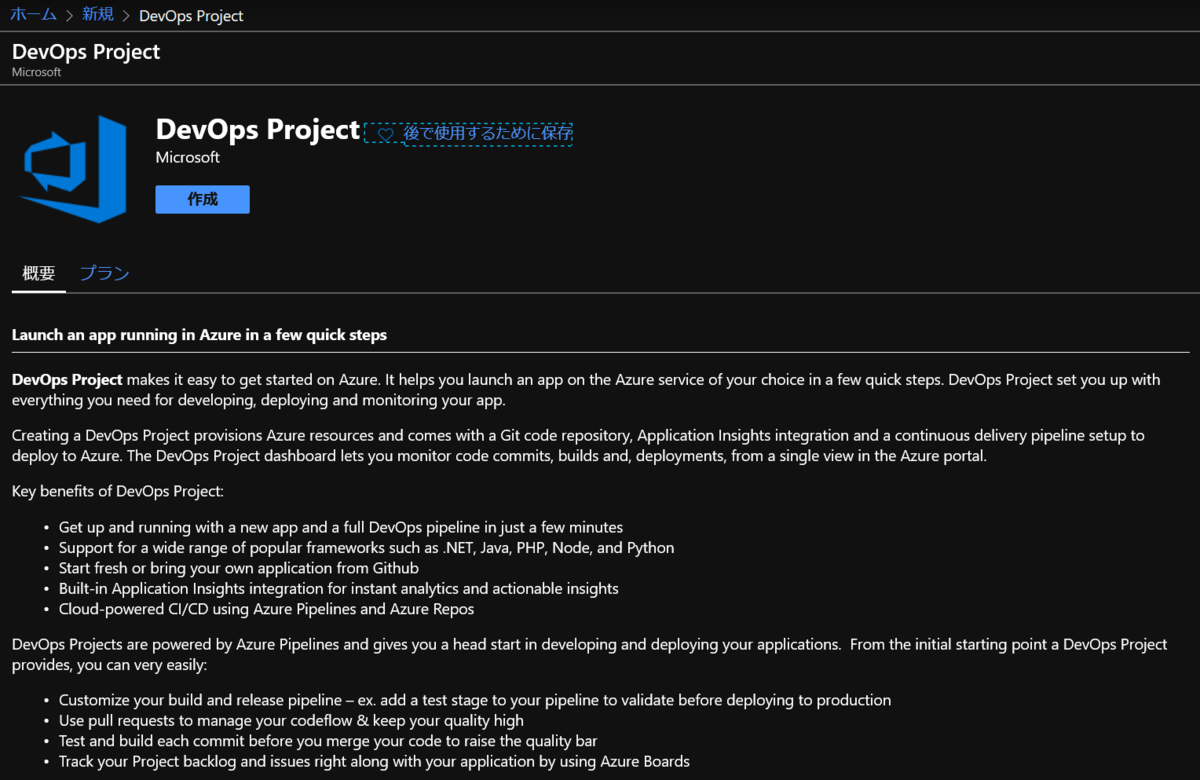
Task: Click the heart save-for-later icon
Action: tap(385, 133)
